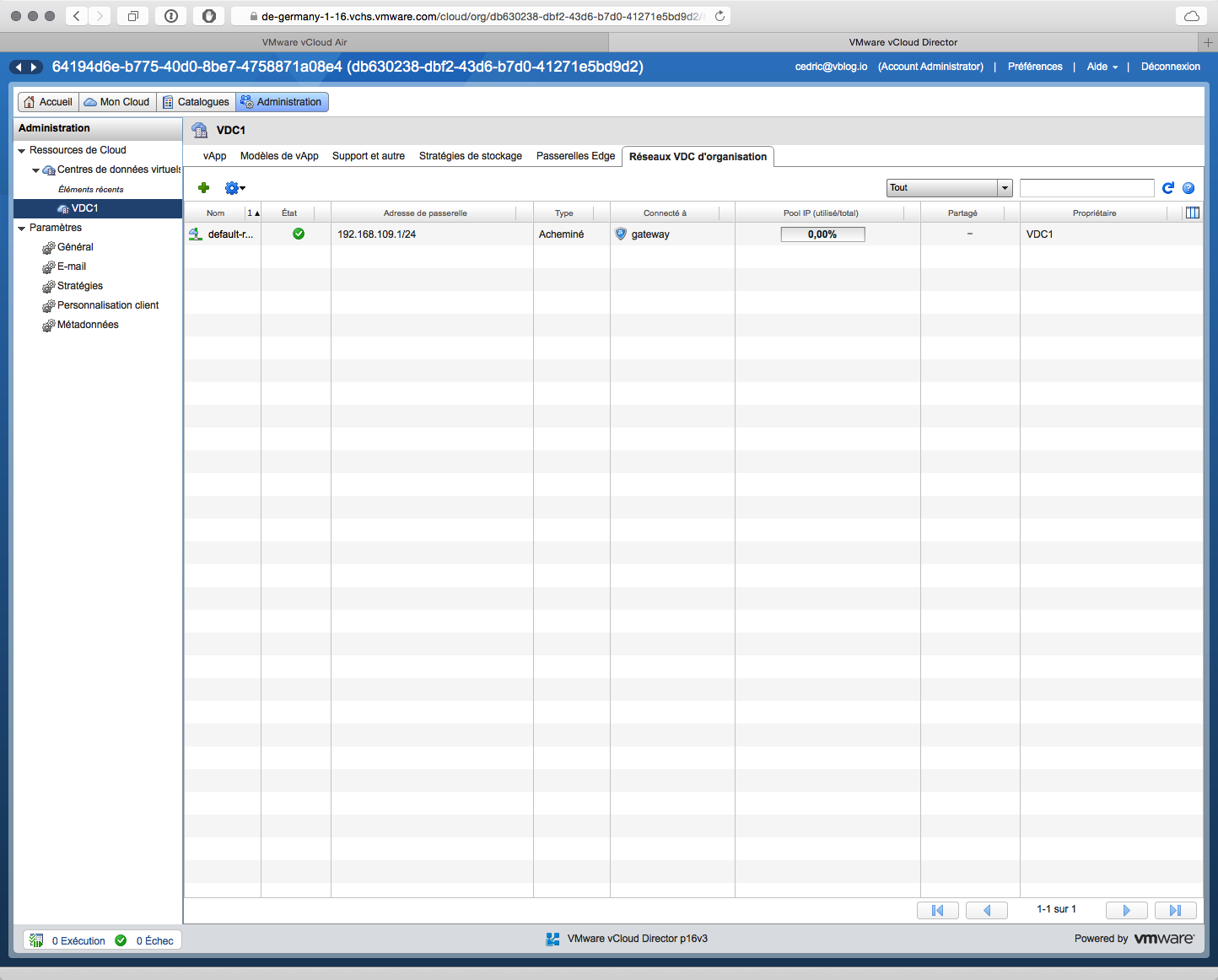The width and height of the screenshot is (1218, 980).
Task: Go to the first page arrow
Action: point(937,910)
